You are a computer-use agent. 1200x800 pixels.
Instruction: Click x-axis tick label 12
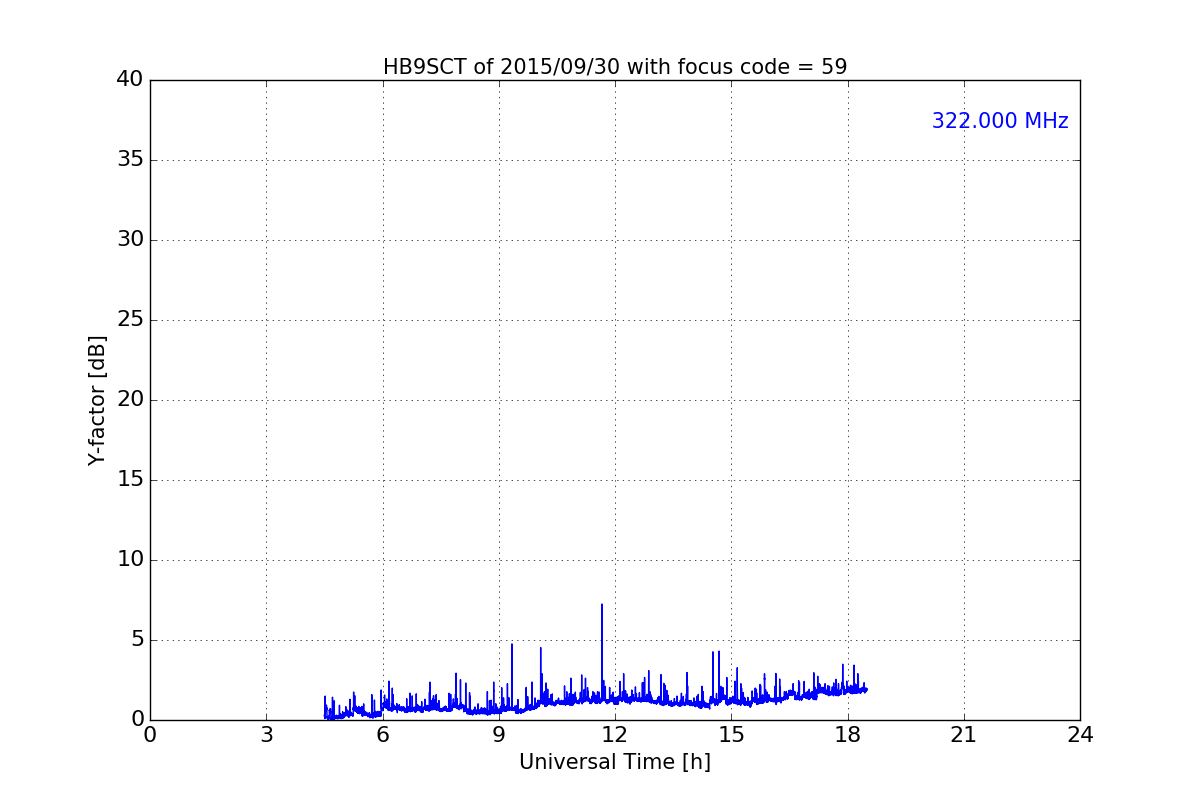tap(615, 735)
